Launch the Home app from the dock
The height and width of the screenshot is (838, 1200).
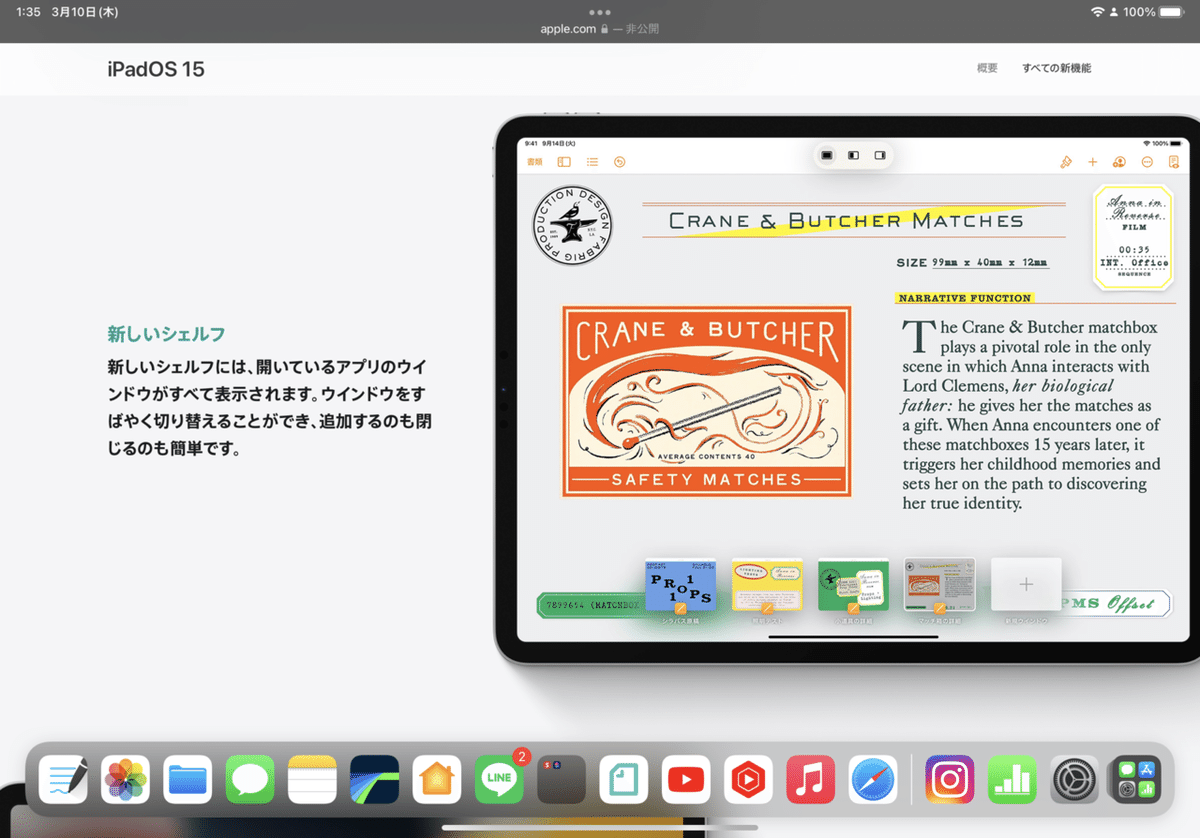point(437,780)
